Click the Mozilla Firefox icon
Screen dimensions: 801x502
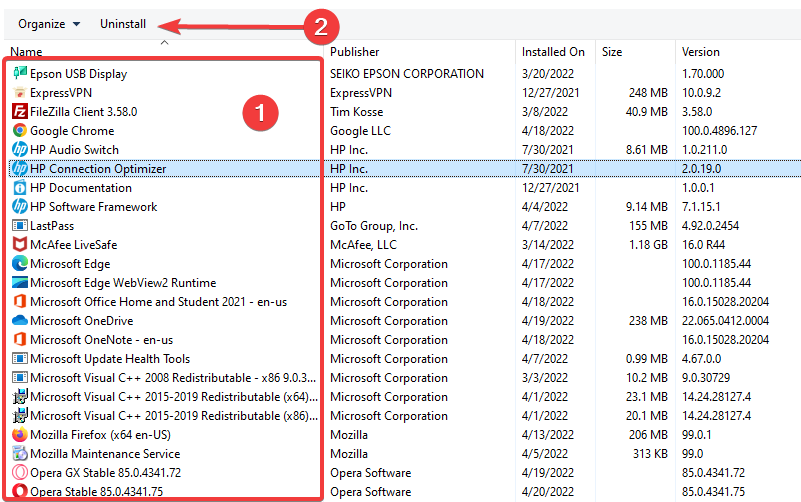coord(20,435)
